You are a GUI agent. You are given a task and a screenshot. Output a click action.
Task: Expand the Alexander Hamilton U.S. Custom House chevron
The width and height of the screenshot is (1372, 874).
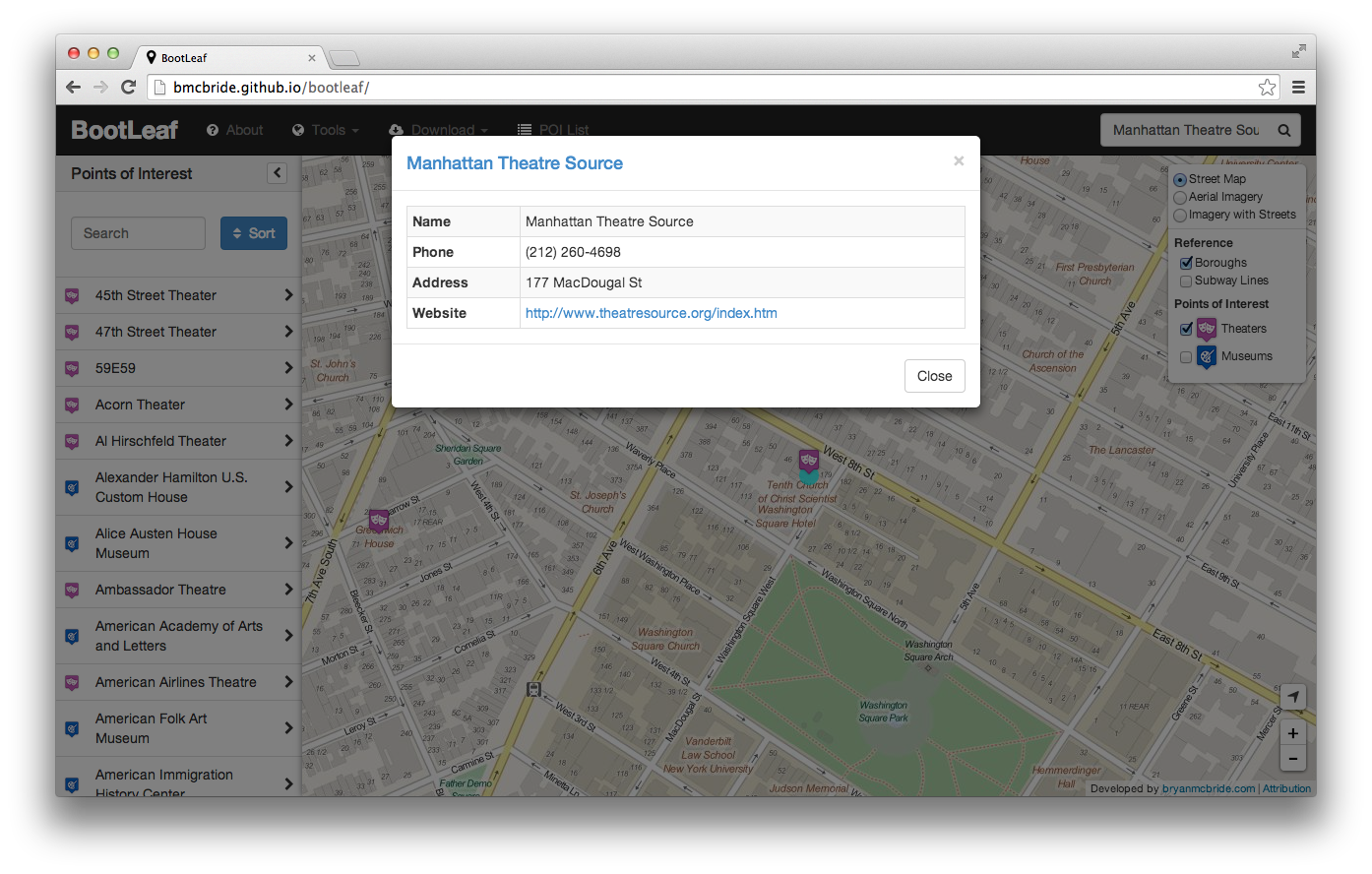pyautogui.click(x=288, y=487)
